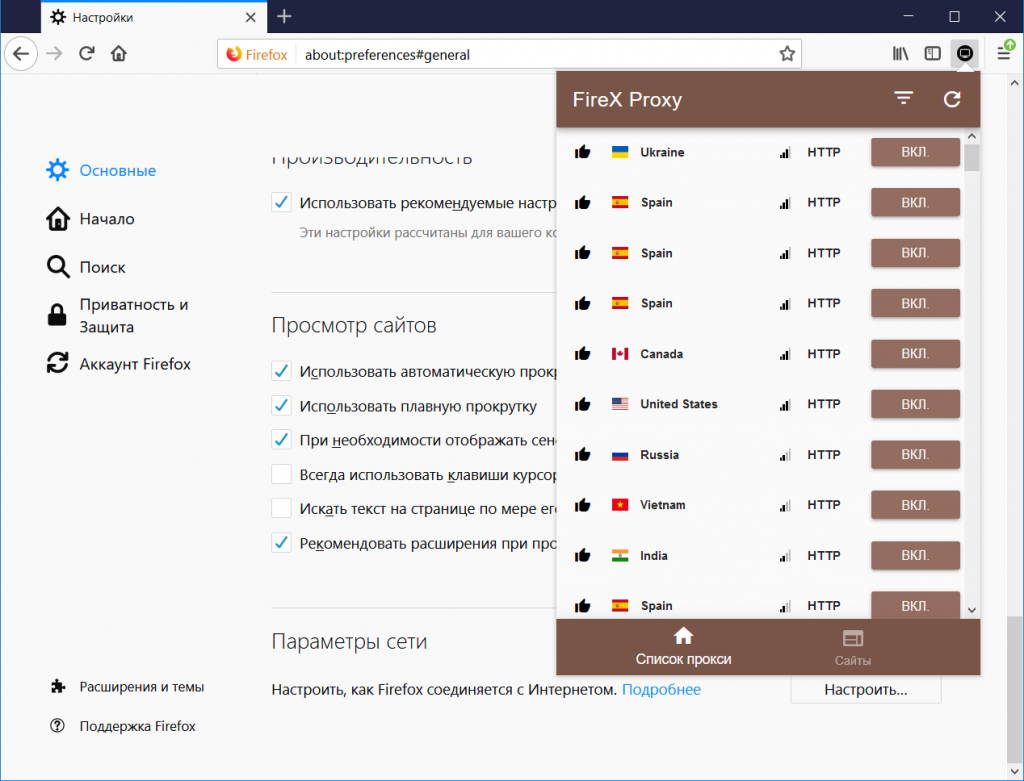Like the Ukraine proxy with thumbs-up
1024x781 pixels.
tap(583, 152)
